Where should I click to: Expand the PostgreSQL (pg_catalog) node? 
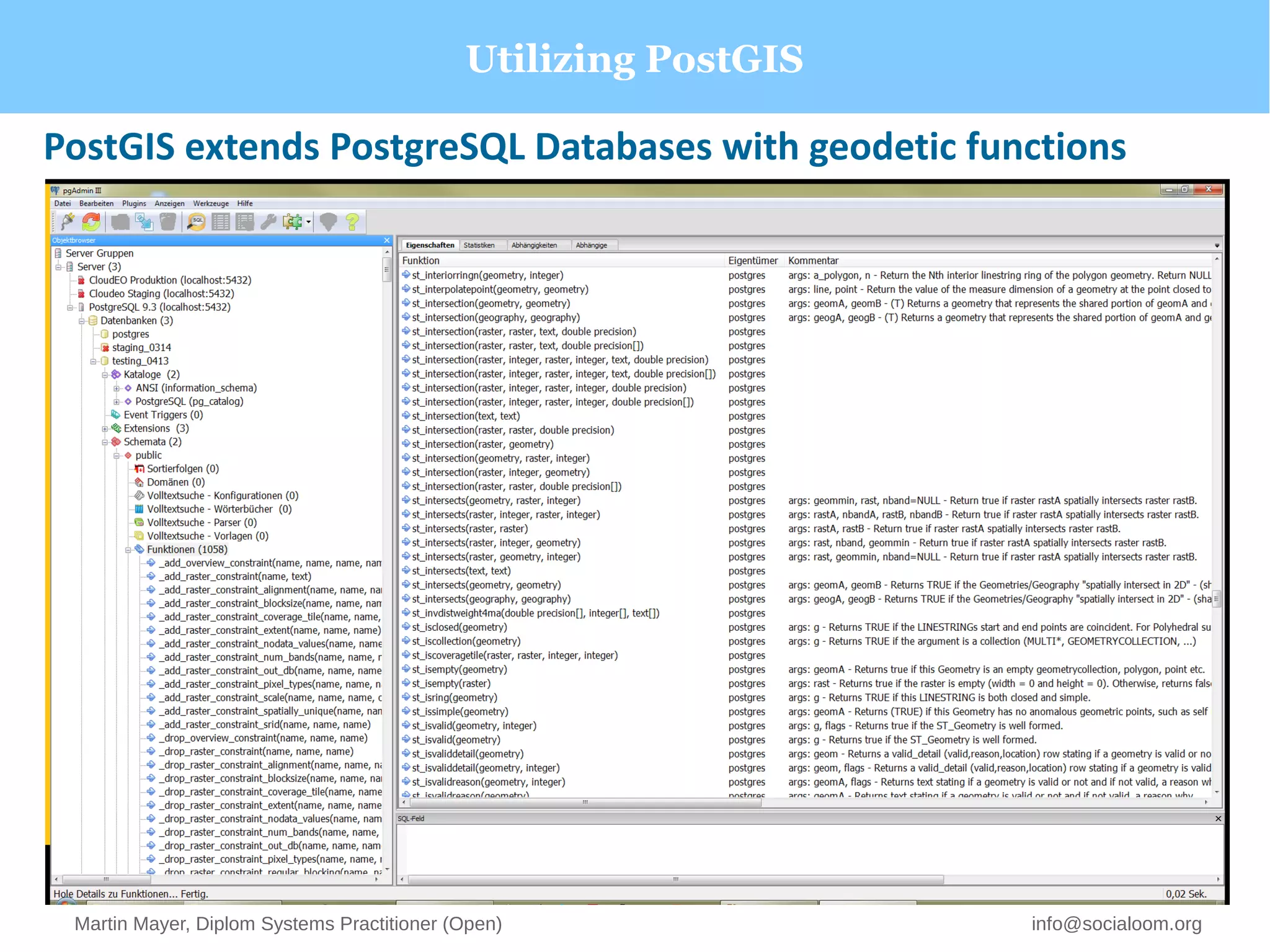tap(117, 401)
